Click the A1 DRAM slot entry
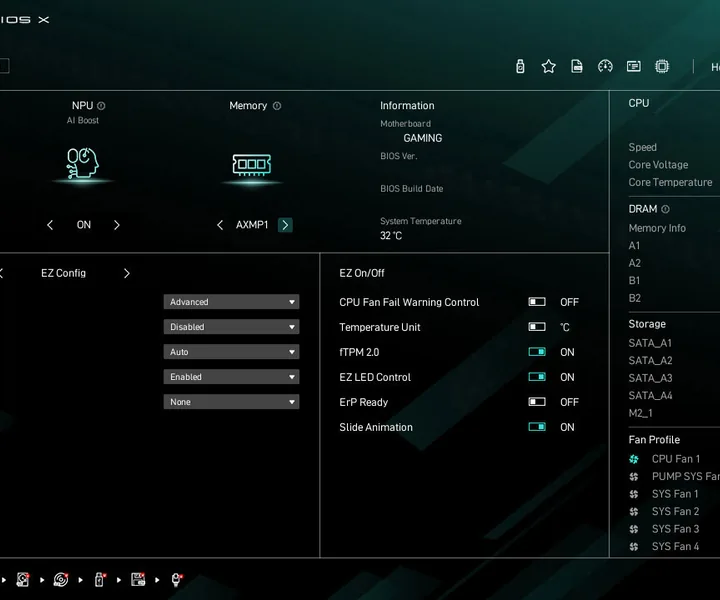Screen dimensions: 720x600 [x=634, y=246]
